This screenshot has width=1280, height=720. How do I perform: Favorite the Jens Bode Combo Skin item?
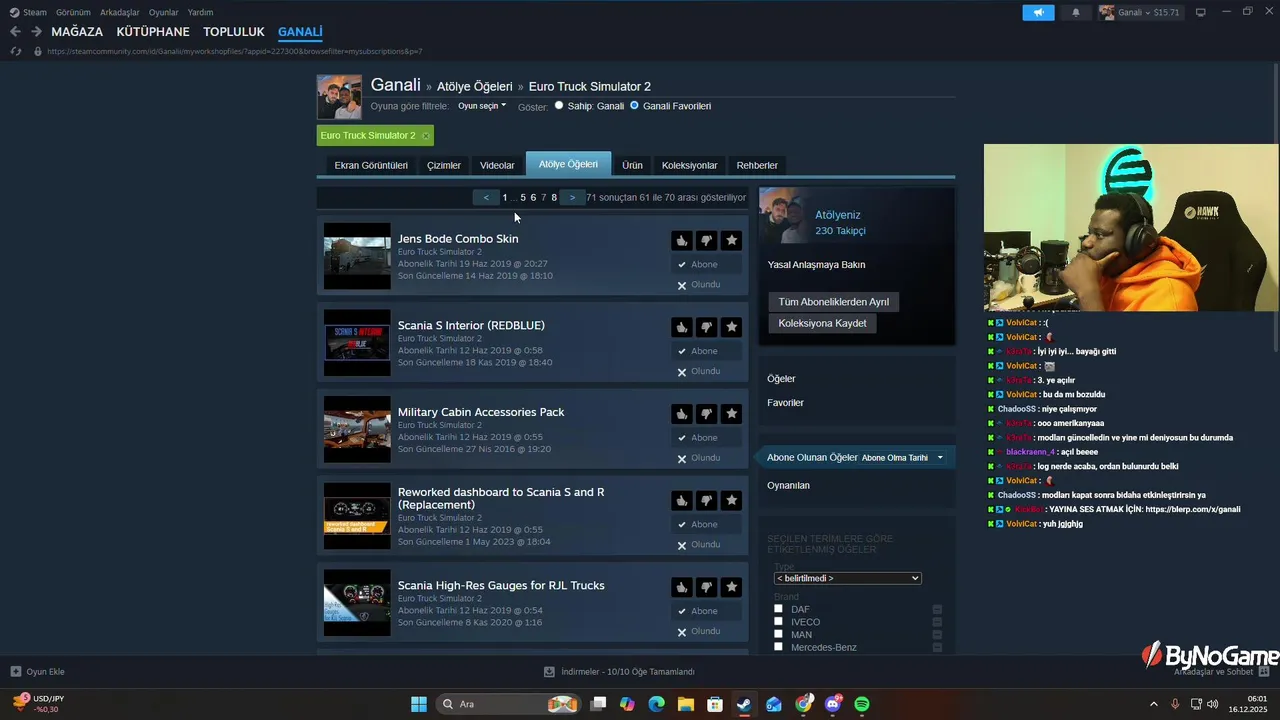pos(732,240)
